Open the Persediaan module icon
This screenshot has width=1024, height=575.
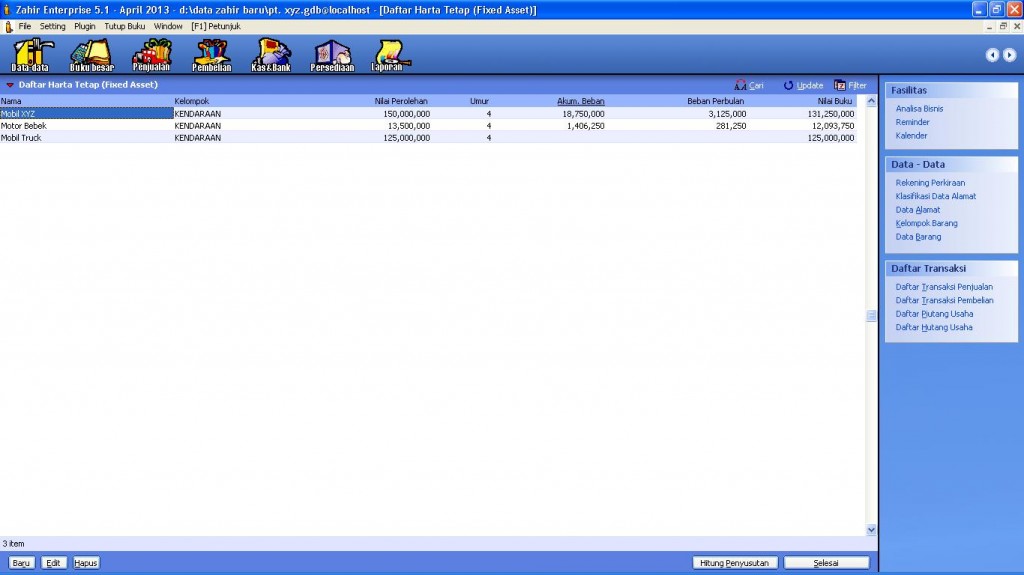[x=333, y=53]
